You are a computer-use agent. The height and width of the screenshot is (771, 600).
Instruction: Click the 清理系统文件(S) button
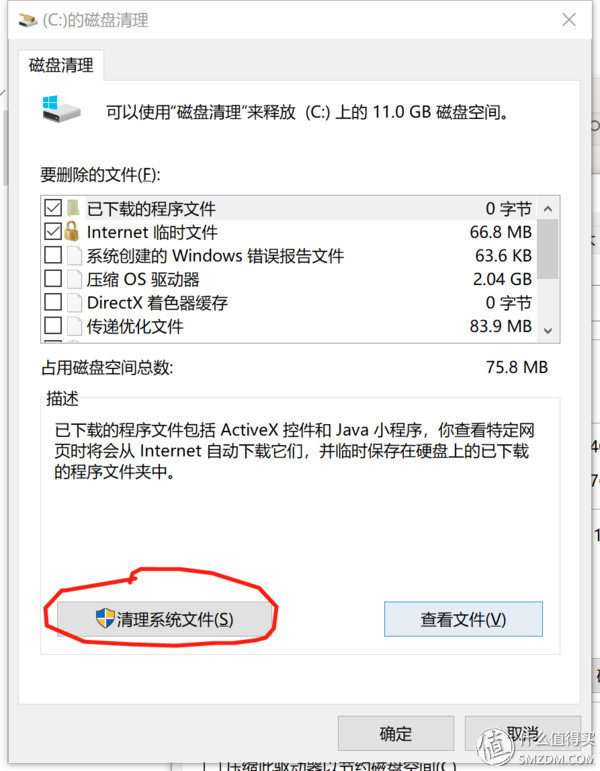click(165, 619)
